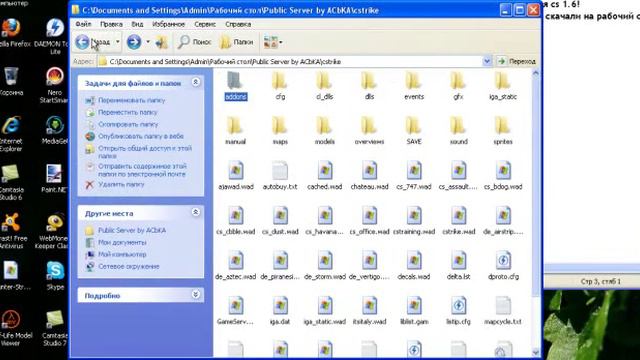This screenshot has width=640, height=360.
Task: Collapse the Другие места panel
Action: click(196, 212)
